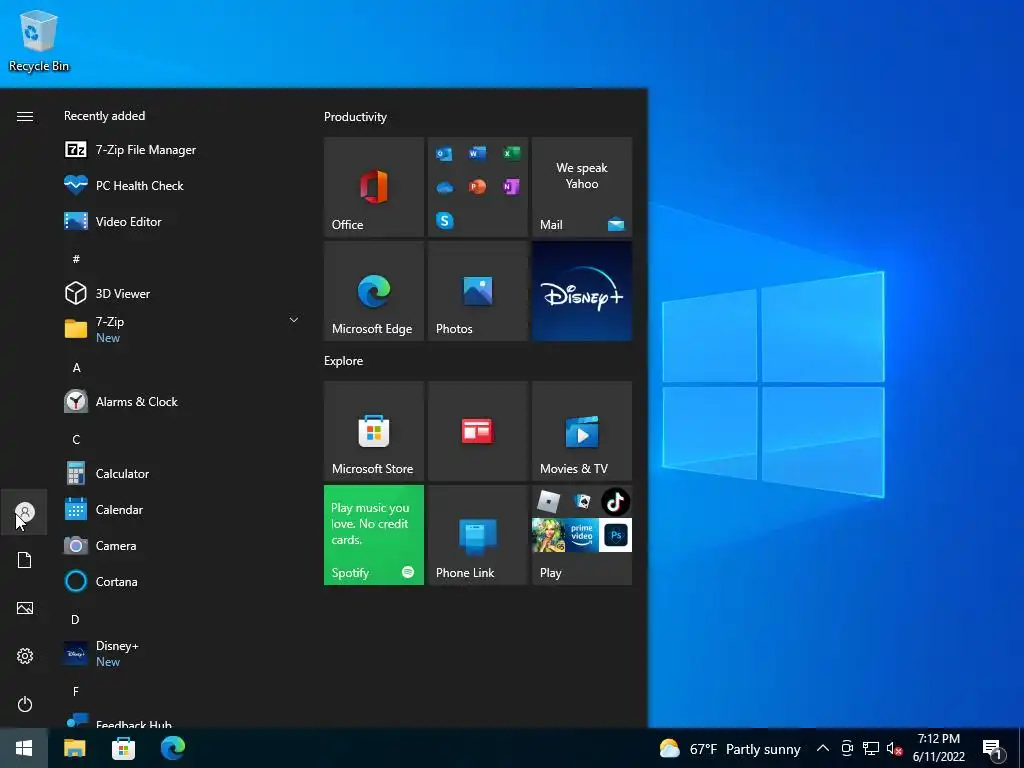Open the Recycle Bin desktop icon
The image size is (1024, 768).
point(39,40)
